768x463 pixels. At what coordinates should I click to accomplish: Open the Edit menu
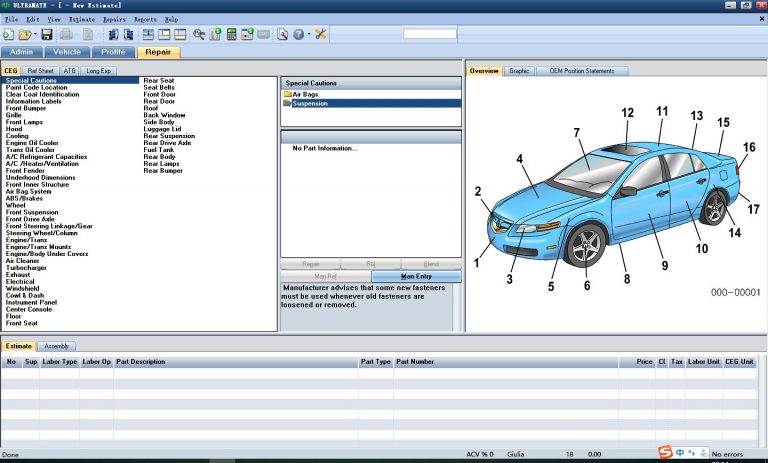click(33, 20)
